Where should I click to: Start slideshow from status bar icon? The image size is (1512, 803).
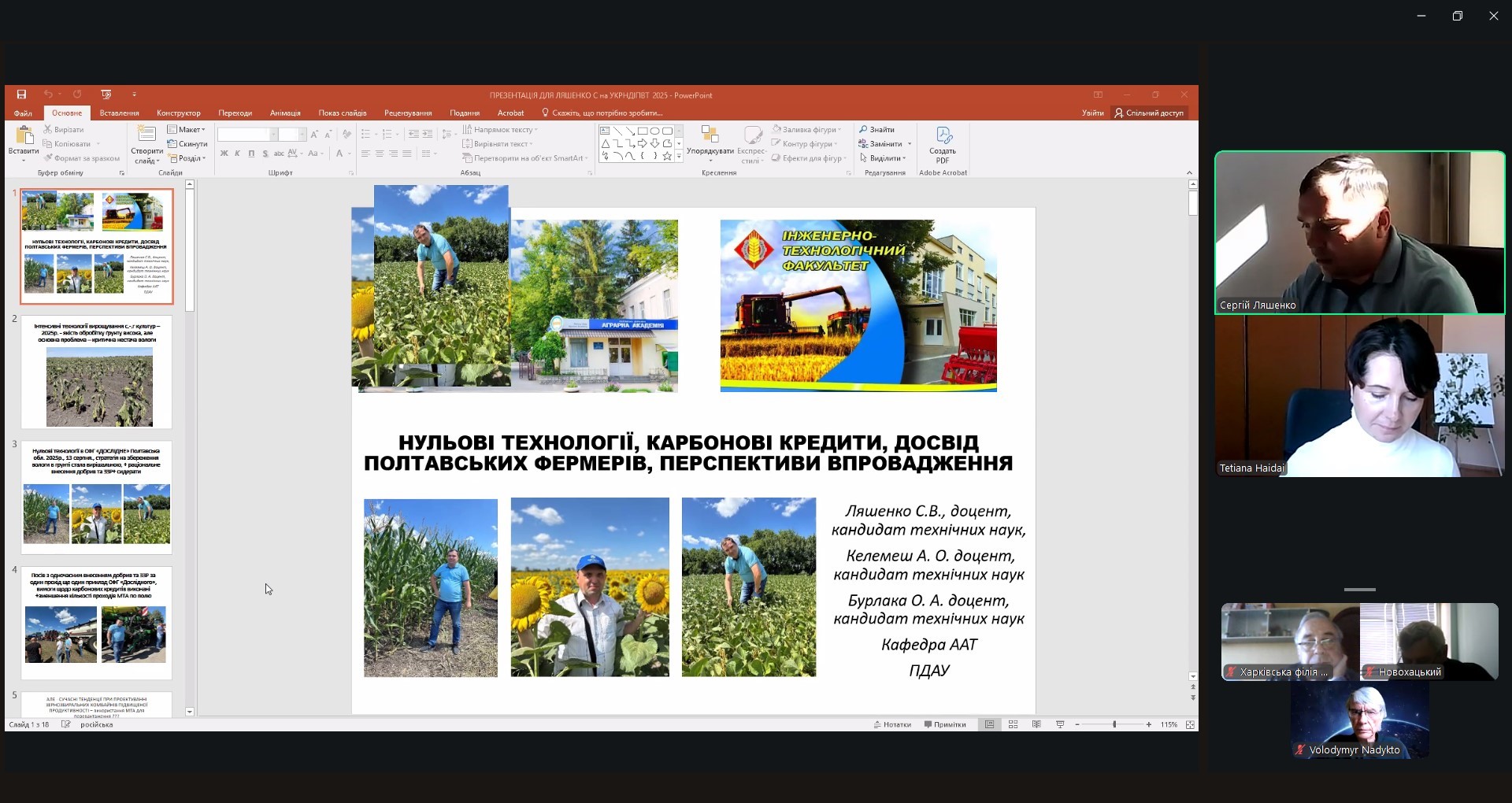click(x=1060, y=724)
